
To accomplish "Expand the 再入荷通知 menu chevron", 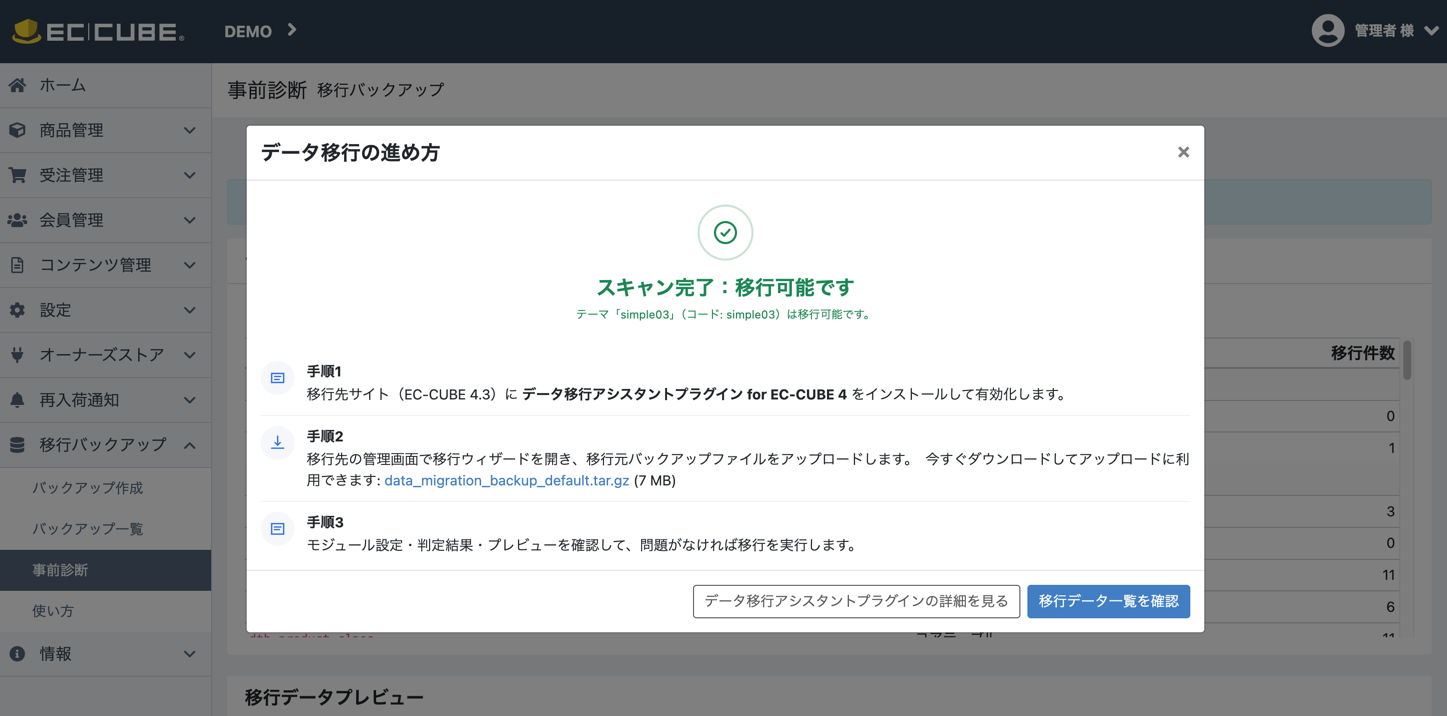I will 190,400.
